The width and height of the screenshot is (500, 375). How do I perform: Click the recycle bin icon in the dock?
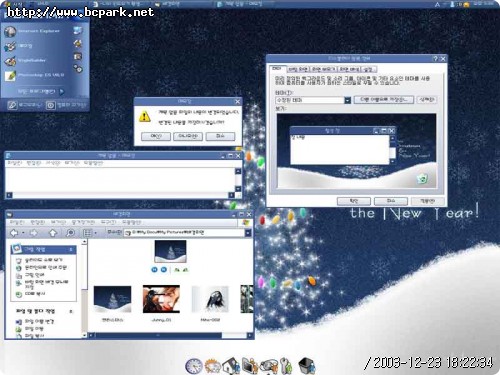point(307,366)
